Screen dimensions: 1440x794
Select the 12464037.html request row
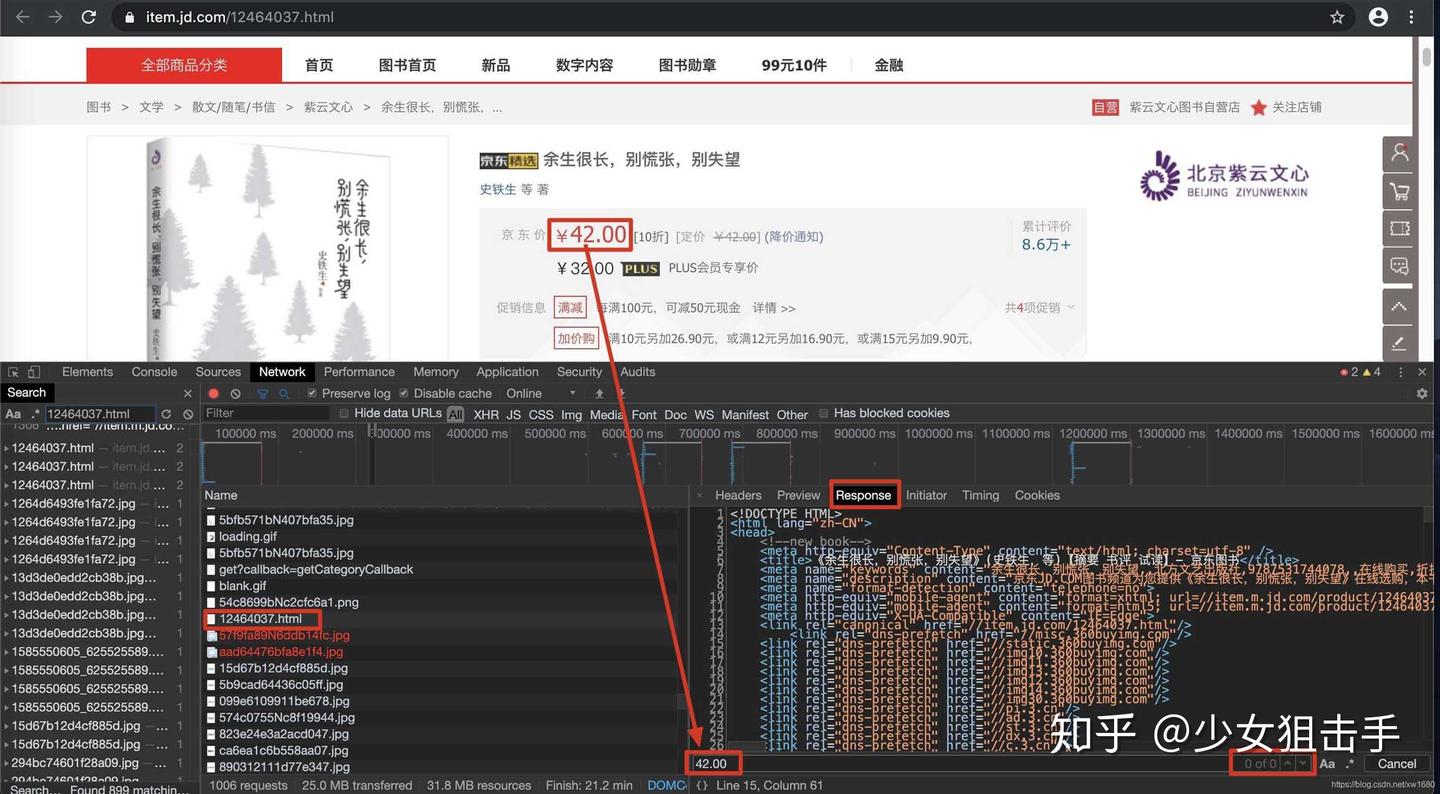[x=440, y=619]
